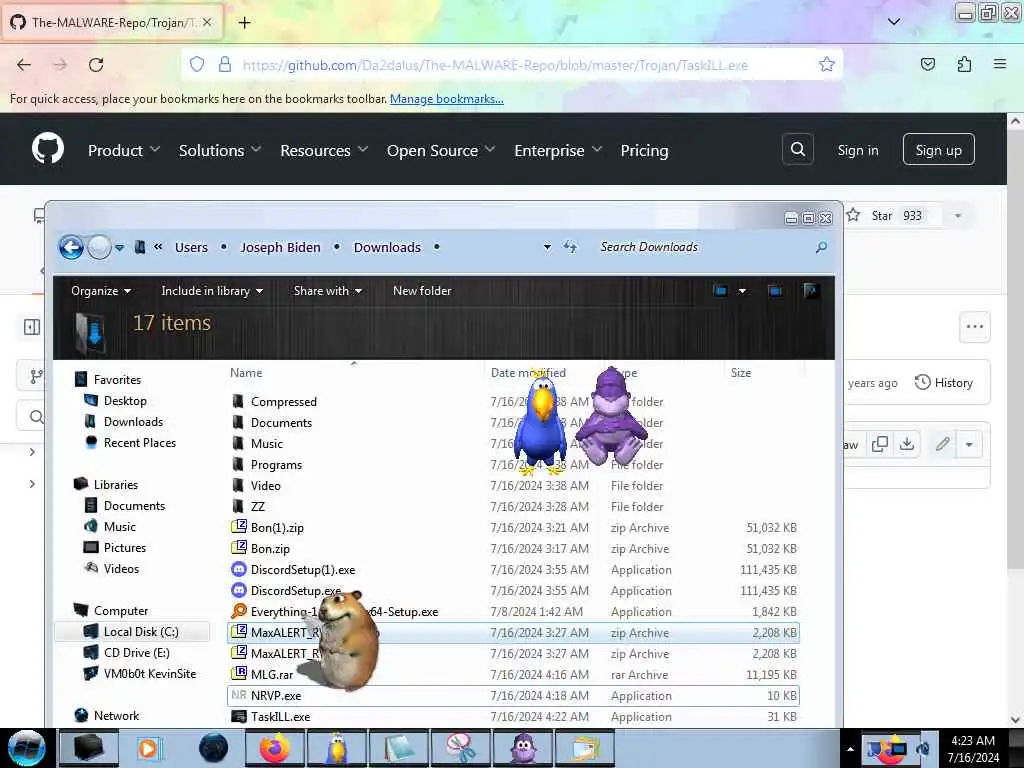Download raw file icon on GitHub
Screen dimensions: 1024x768
(906, 444)
